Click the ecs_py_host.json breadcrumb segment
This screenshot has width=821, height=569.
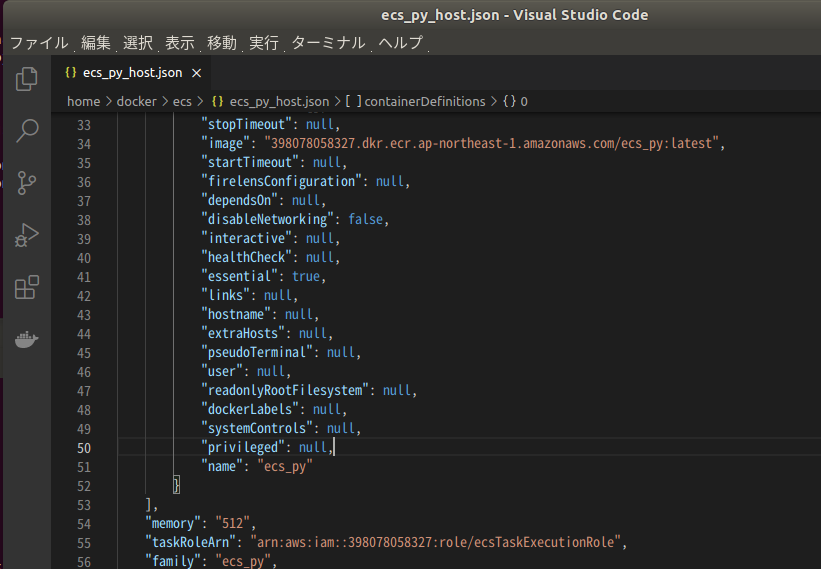tap(270, 102)
